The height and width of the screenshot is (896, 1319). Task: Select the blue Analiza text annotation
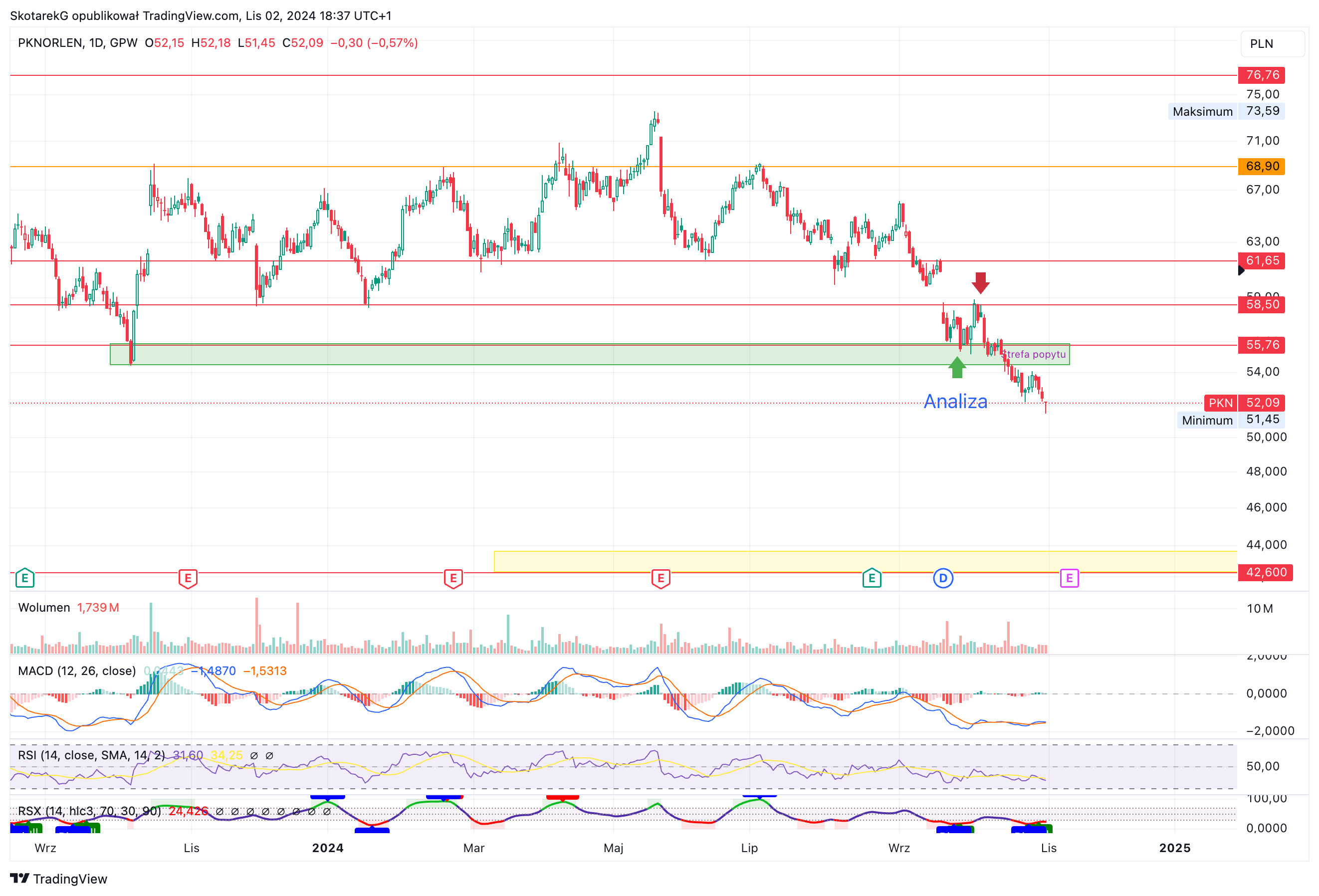(x=956, y=401)
